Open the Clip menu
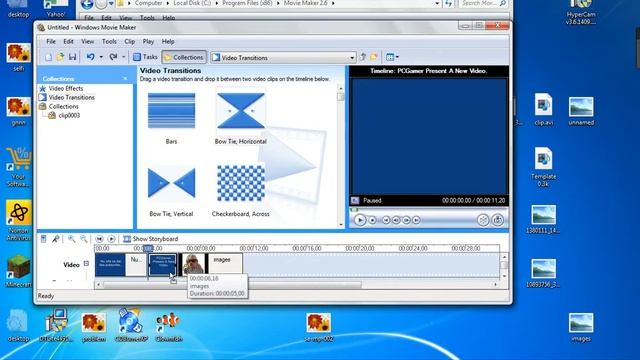This screenshot has width=640, height=360. pyautogui.click(x=129, y=42)
